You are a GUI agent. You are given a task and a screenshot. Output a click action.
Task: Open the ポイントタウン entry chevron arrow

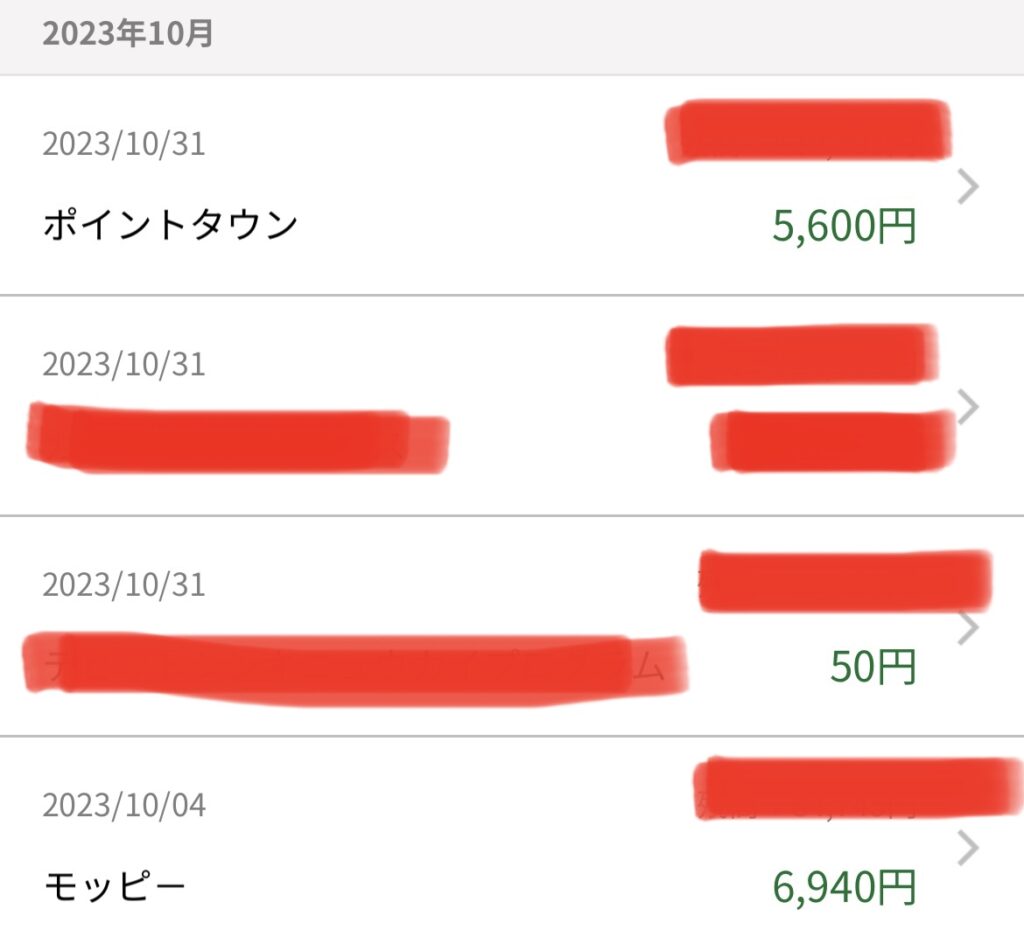966,186
